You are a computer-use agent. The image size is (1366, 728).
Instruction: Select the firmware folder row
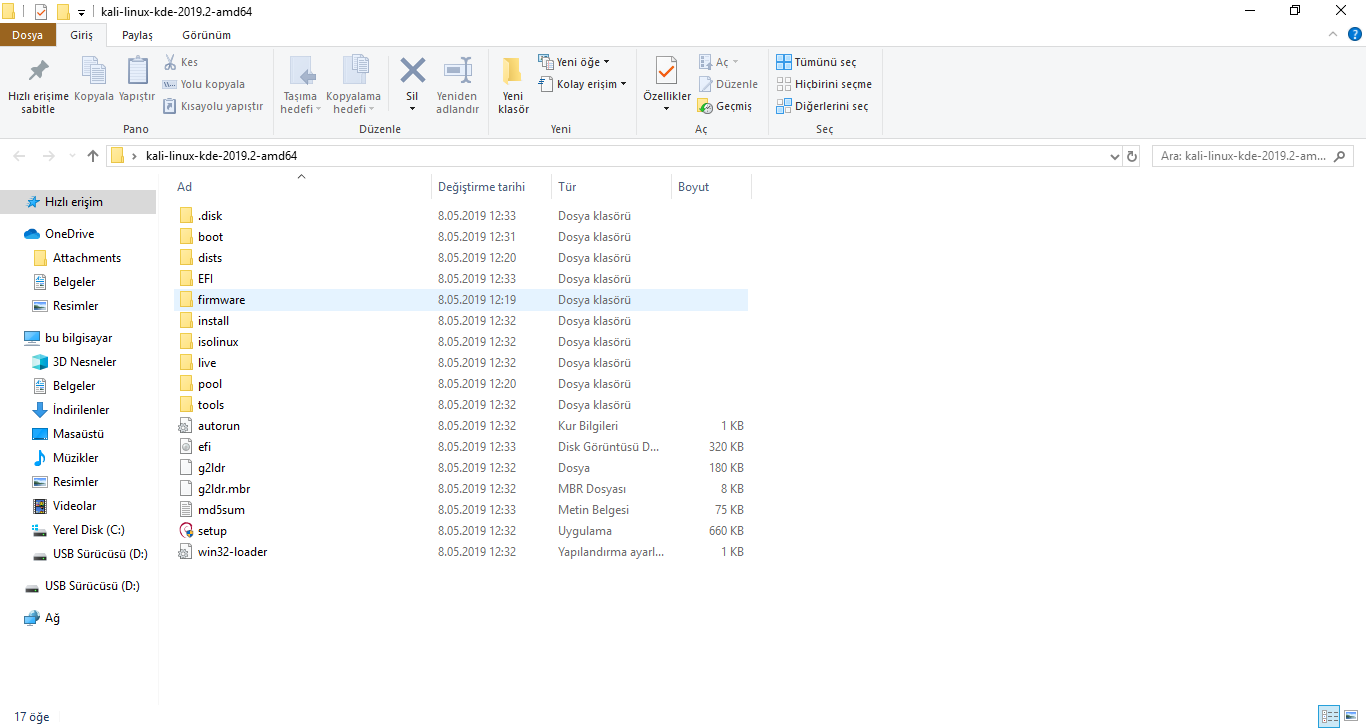point(460,300)
